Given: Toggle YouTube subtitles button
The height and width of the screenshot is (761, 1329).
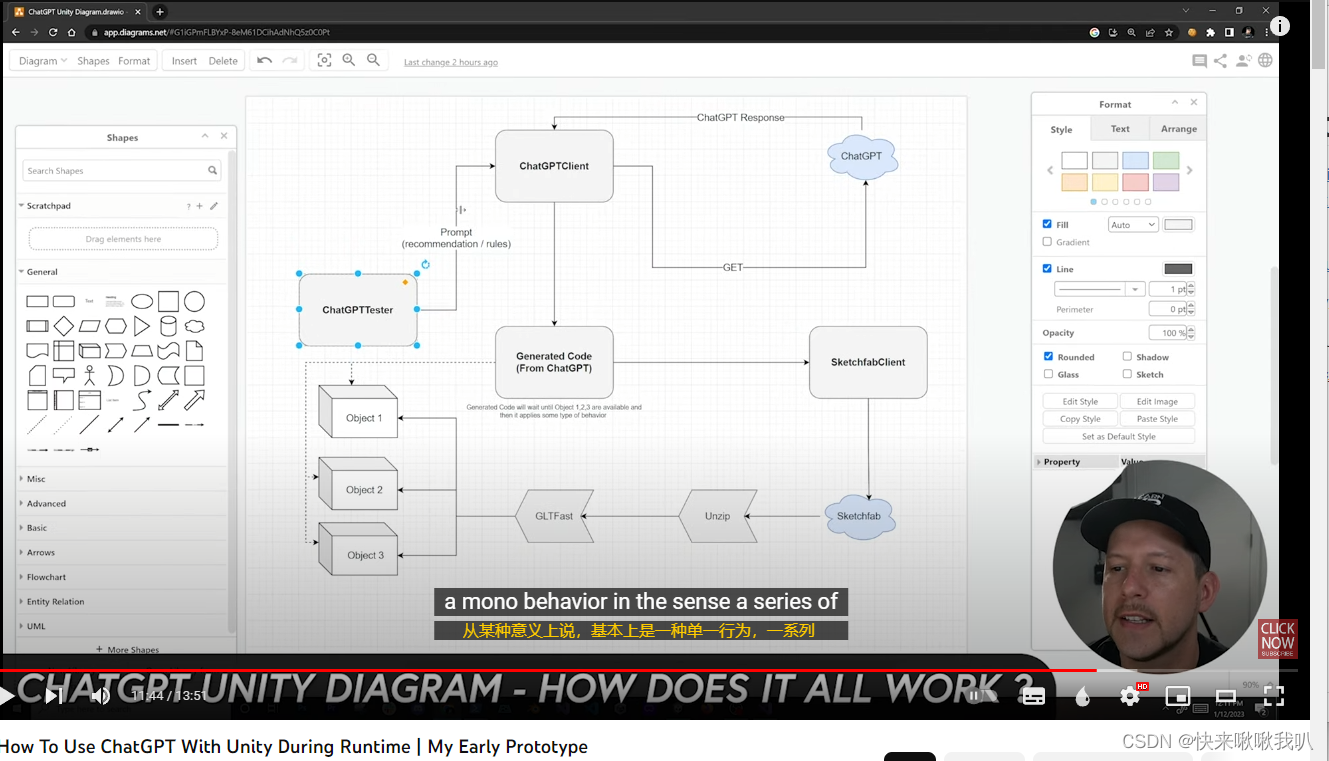Looking at the screenshot, I should click(x=1034, y=696).
